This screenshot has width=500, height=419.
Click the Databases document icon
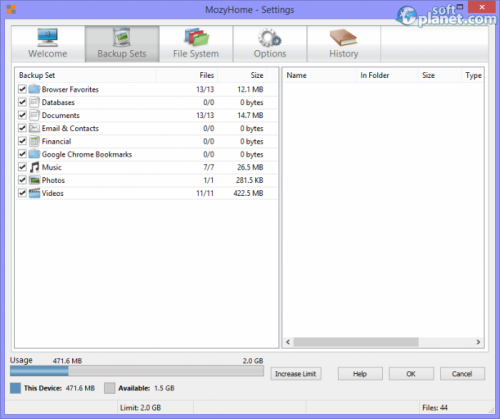[34, 102]
